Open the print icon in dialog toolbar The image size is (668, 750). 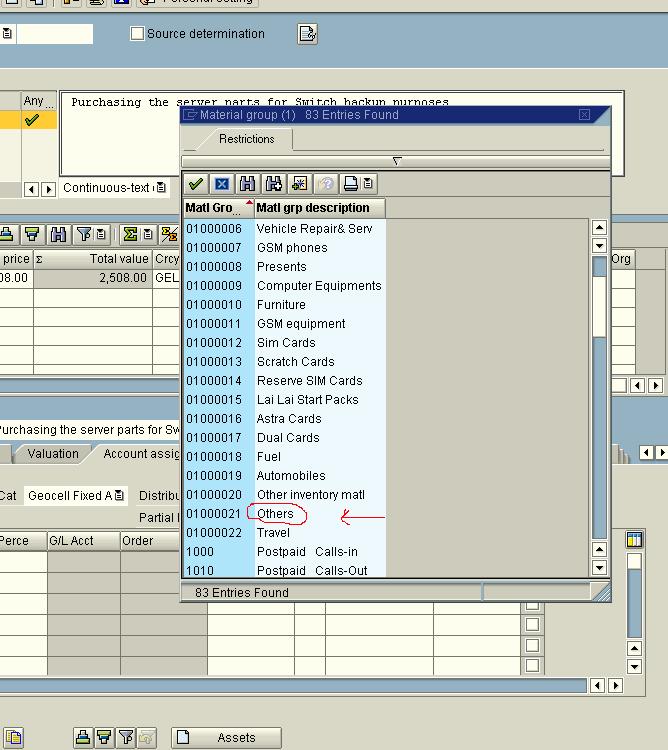[x=351, y=184]
